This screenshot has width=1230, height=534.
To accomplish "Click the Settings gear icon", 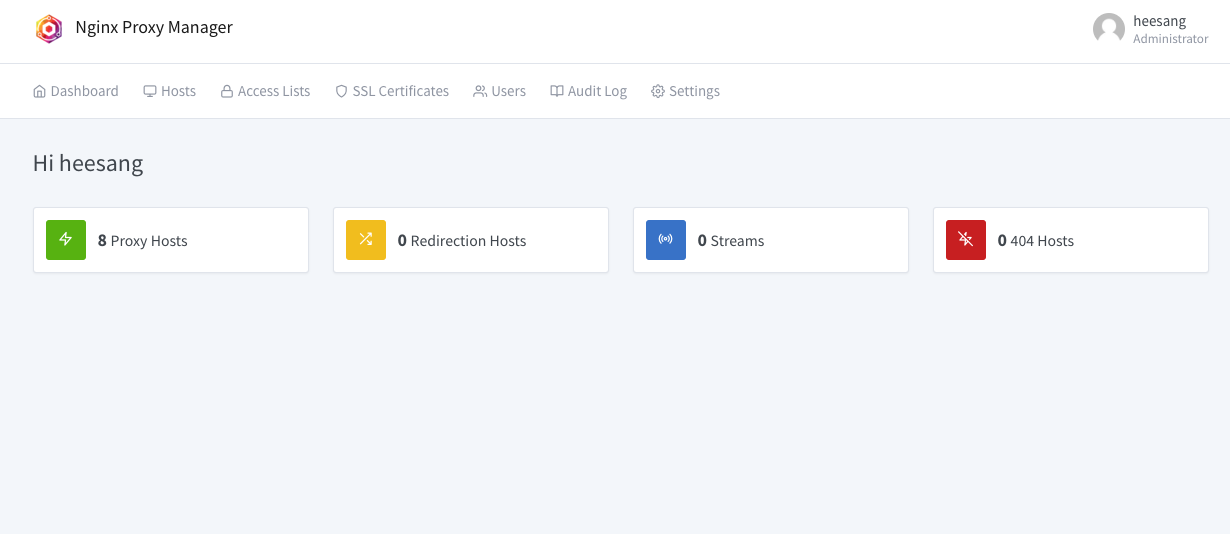I will [658, 91].
